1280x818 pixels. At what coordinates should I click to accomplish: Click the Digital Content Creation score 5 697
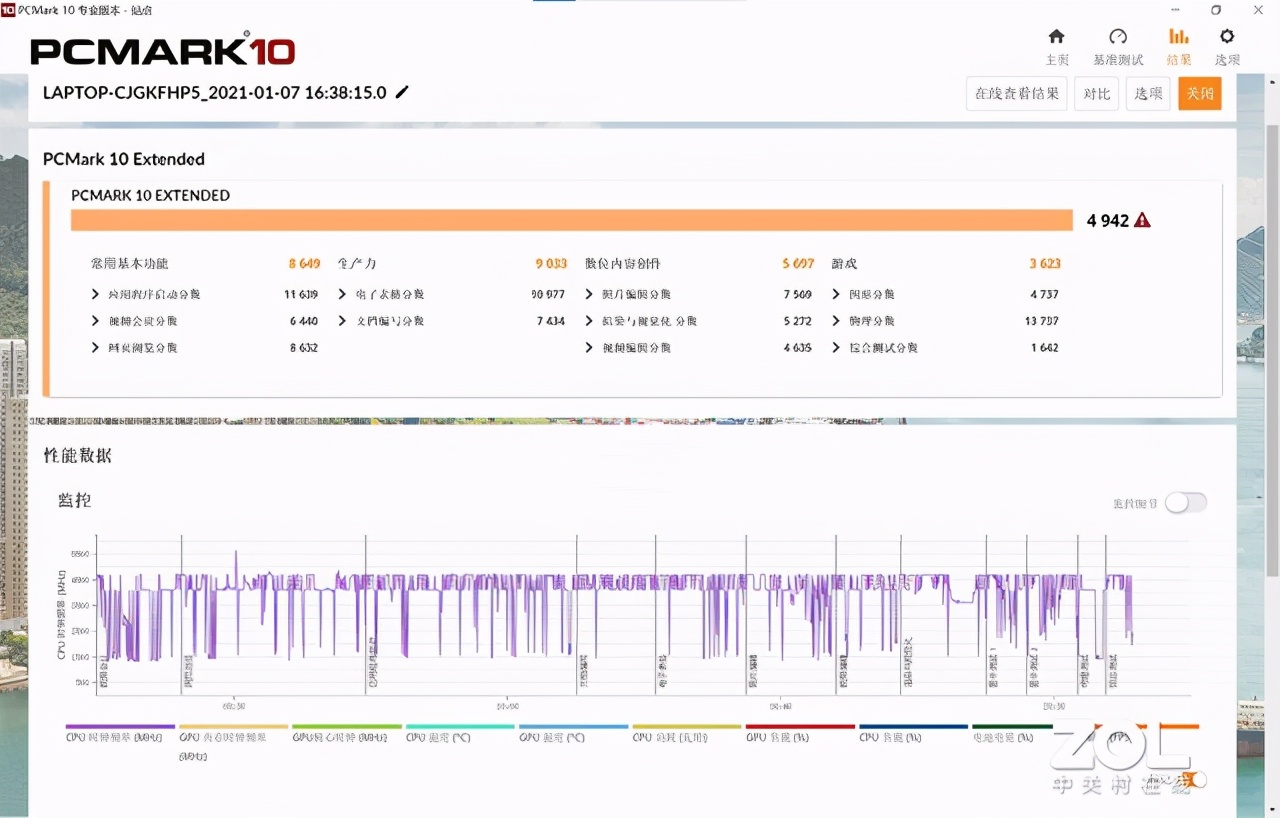click(798, 264)
